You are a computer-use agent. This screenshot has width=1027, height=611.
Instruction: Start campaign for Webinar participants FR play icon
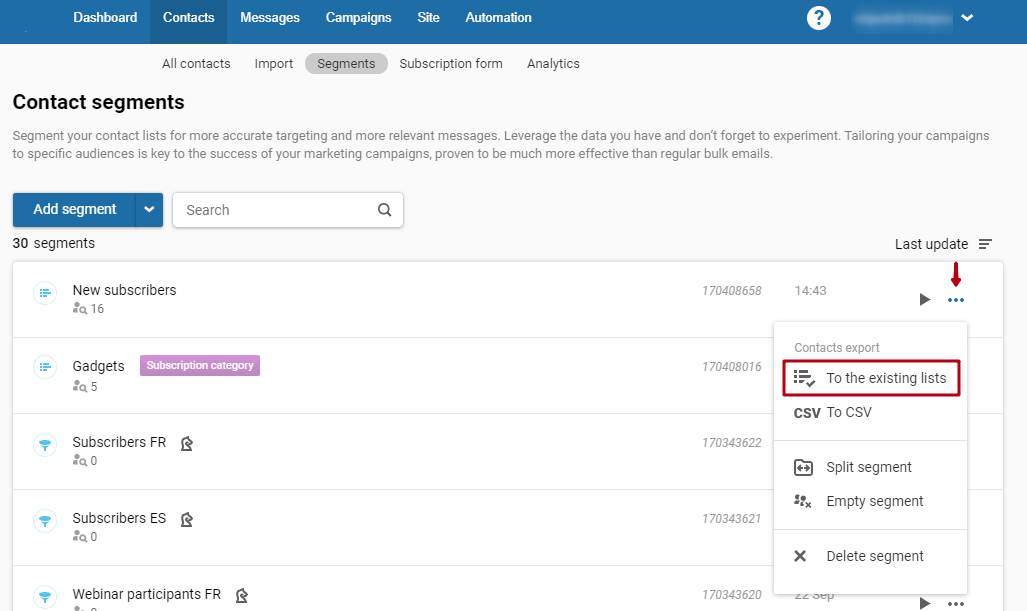click(924, 603)
